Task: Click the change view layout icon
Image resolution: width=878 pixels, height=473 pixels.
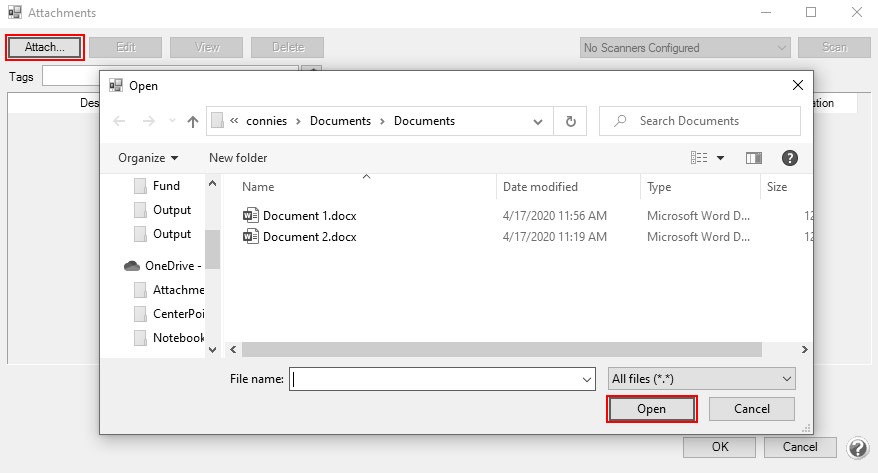Action: point(699,158)
